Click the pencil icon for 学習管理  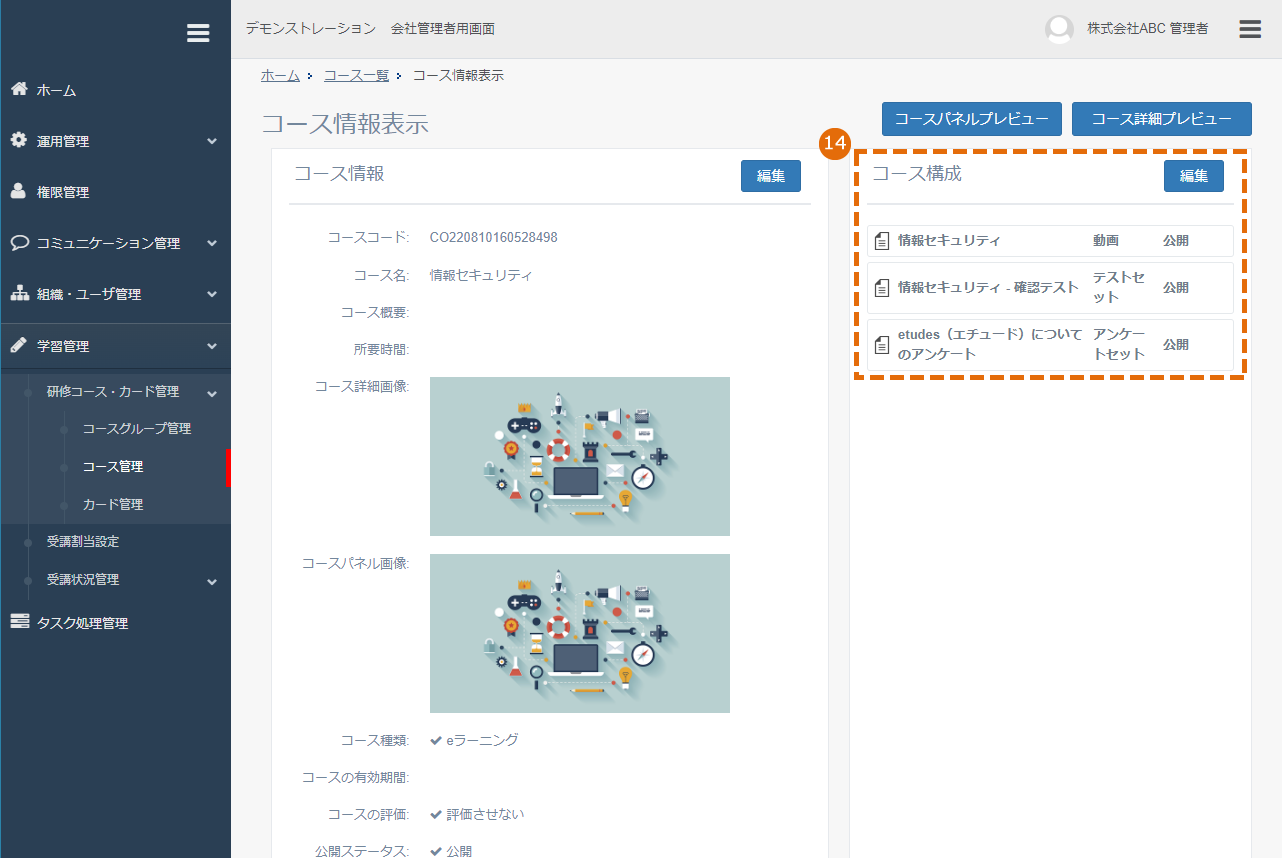(x=19, y=345)
